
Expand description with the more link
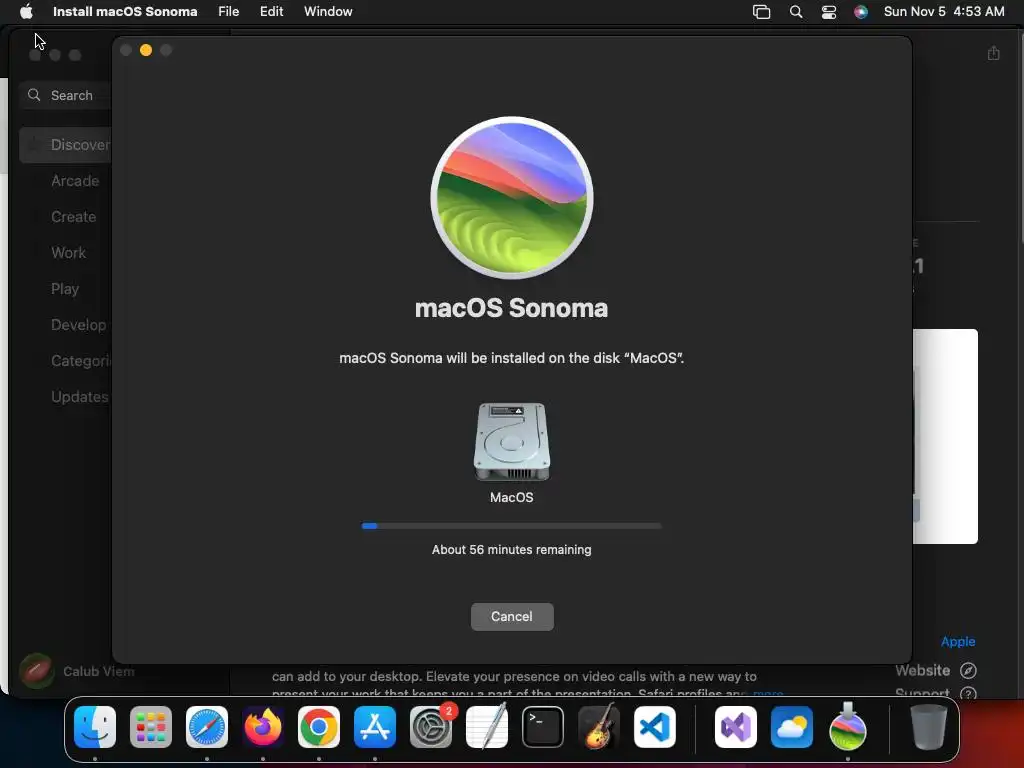(x=768, y=693)
